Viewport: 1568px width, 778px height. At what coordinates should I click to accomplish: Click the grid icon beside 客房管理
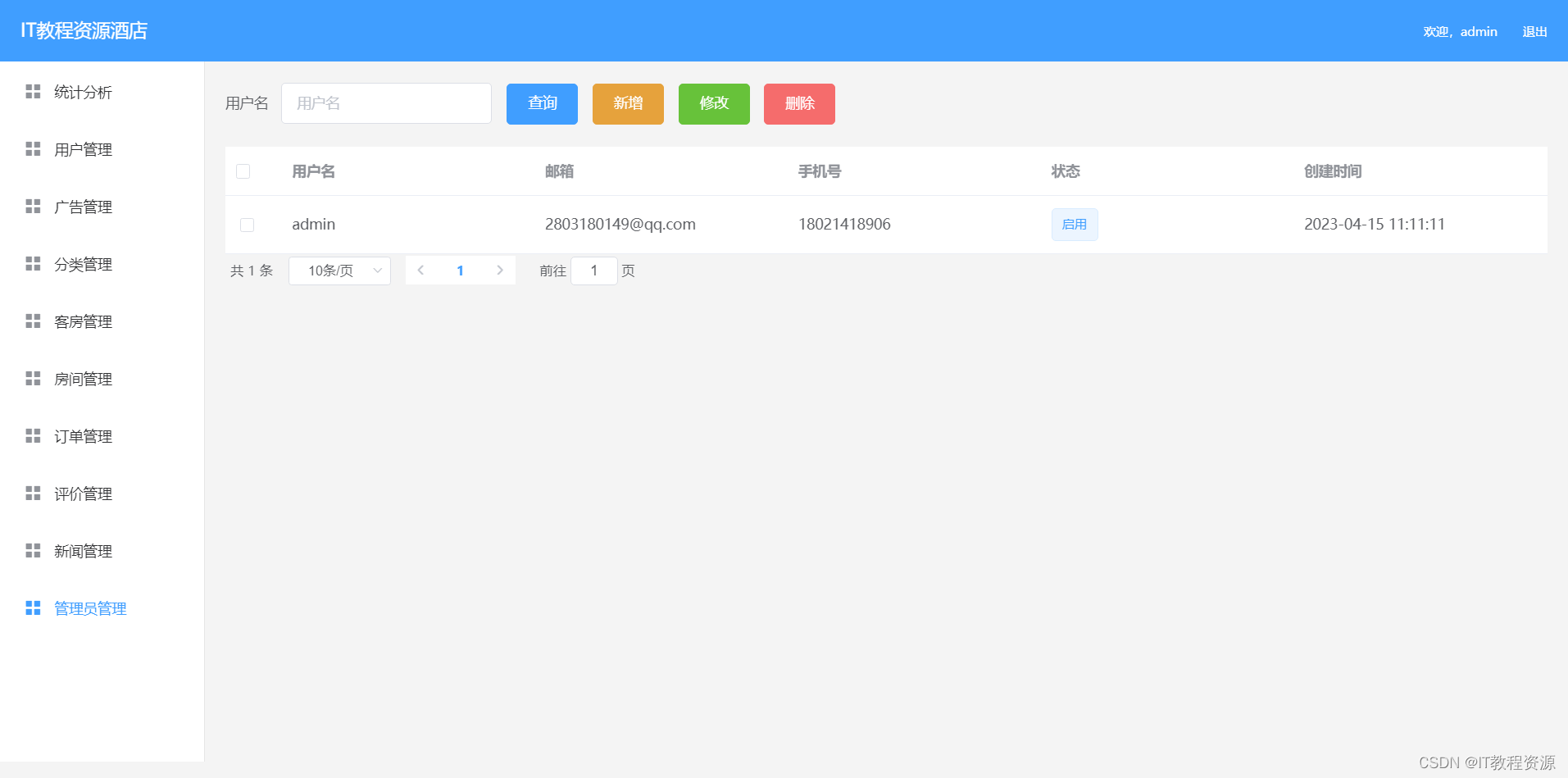click(33, 321)
